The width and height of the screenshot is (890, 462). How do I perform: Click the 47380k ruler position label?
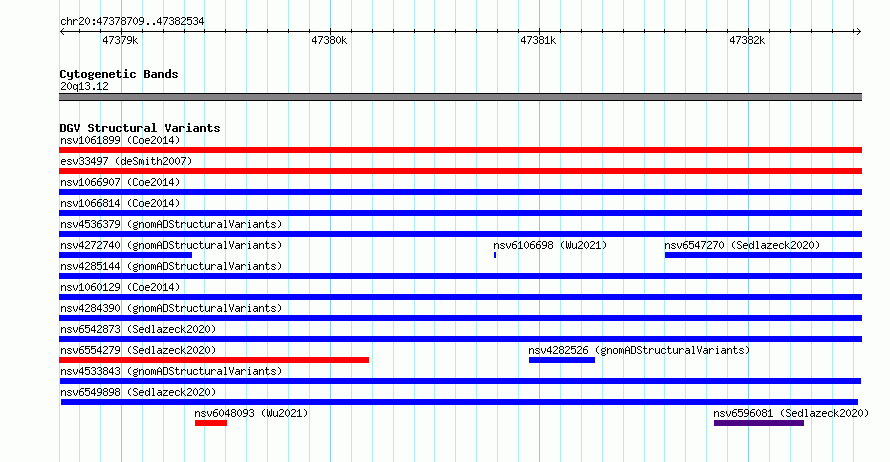coord(329,40)
